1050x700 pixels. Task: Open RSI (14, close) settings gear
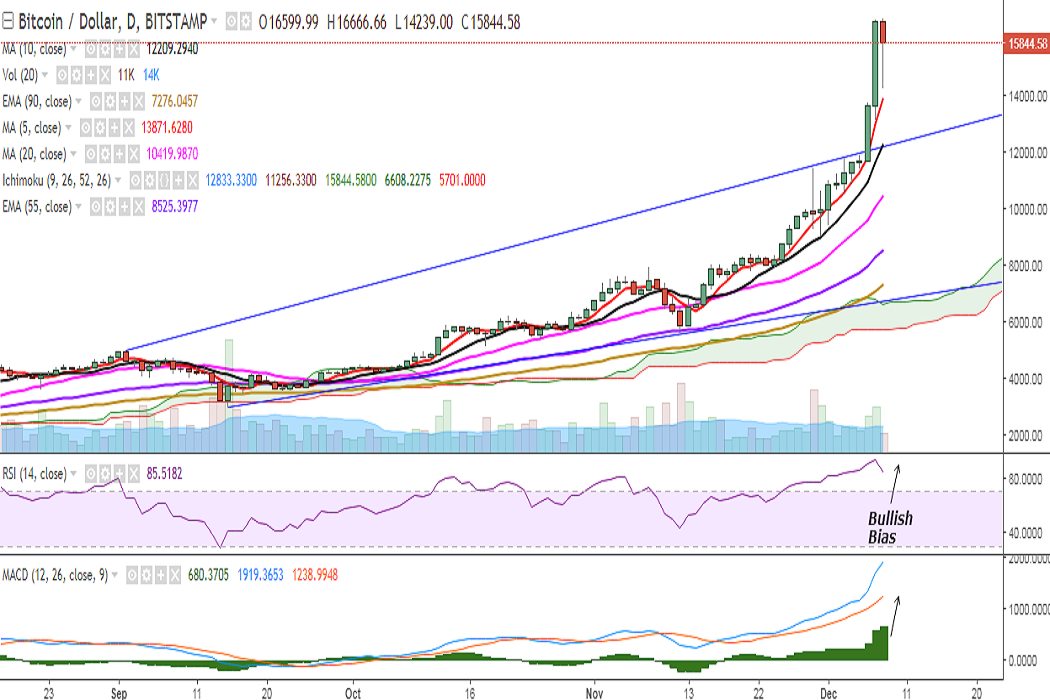pyautogui.click(x=105, y=474)
